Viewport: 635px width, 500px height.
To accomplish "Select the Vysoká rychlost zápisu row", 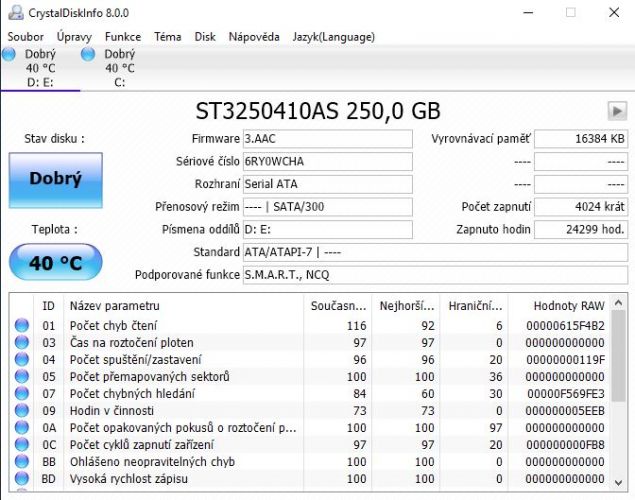I will (310, 478).
